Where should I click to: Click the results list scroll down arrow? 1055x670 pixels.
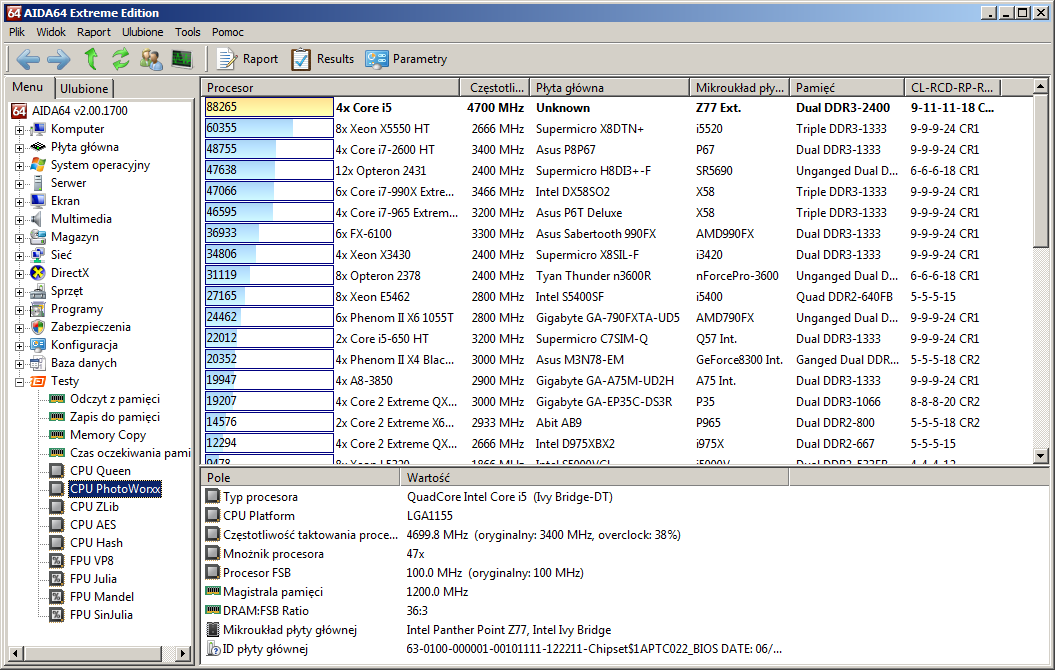[1040, 456]
